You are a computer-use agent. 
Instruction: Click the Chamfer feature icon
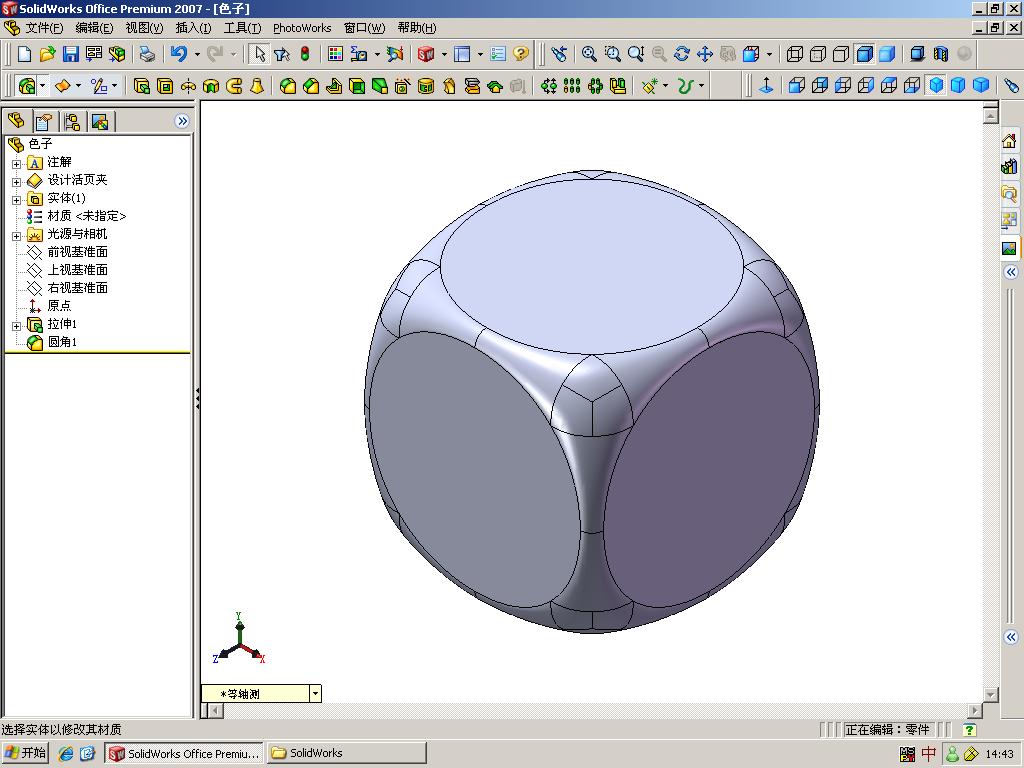(x=311, y=86)
